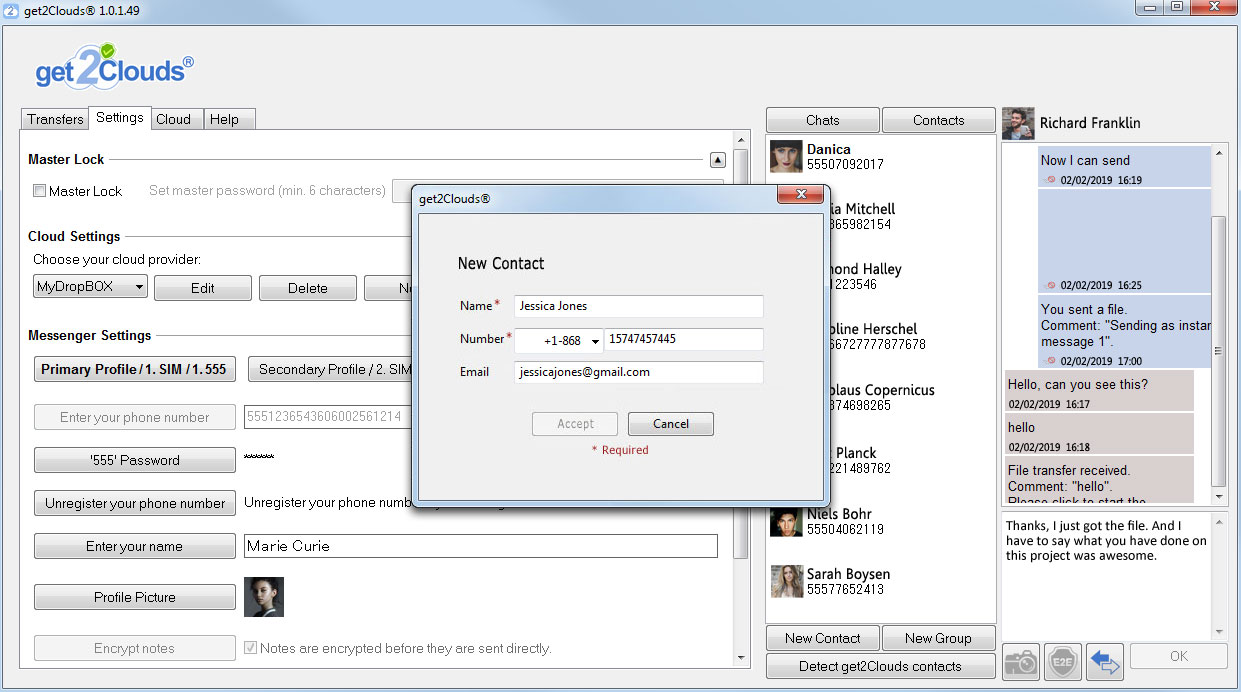Click the Enter your phone number button
The width and height of the screenshot is (1241, 692).
(135, 417)
